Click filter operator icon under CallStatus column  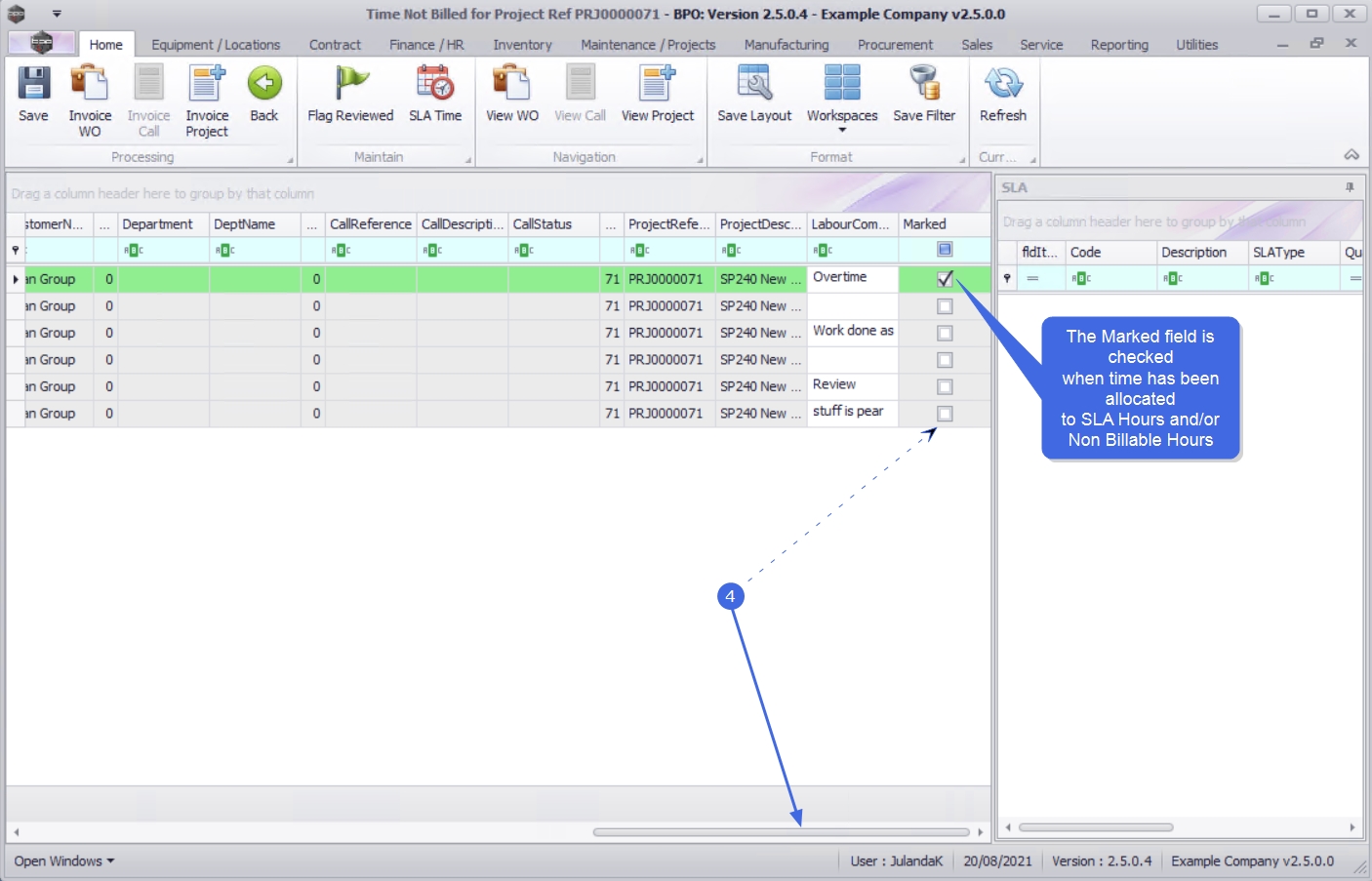coord(525,251)
